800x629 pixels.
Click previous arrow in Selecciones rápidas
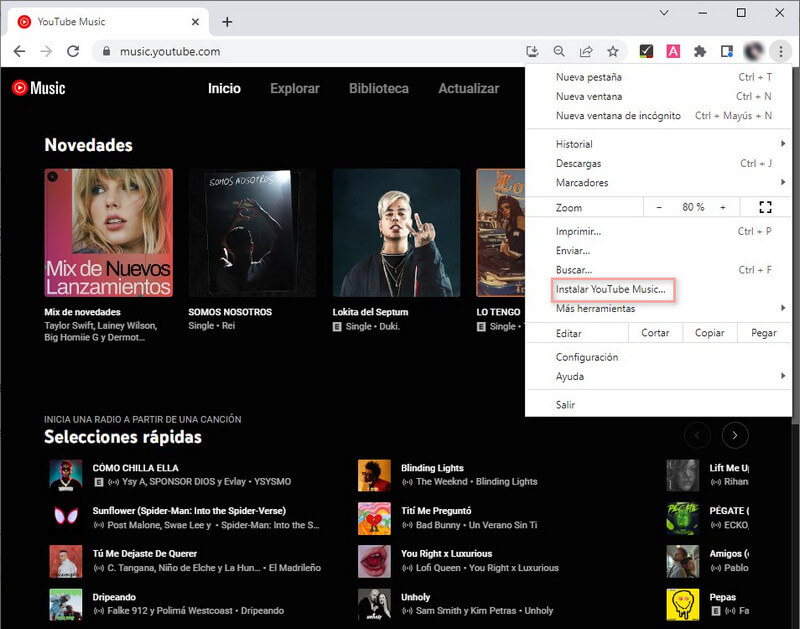click(697, 435)
